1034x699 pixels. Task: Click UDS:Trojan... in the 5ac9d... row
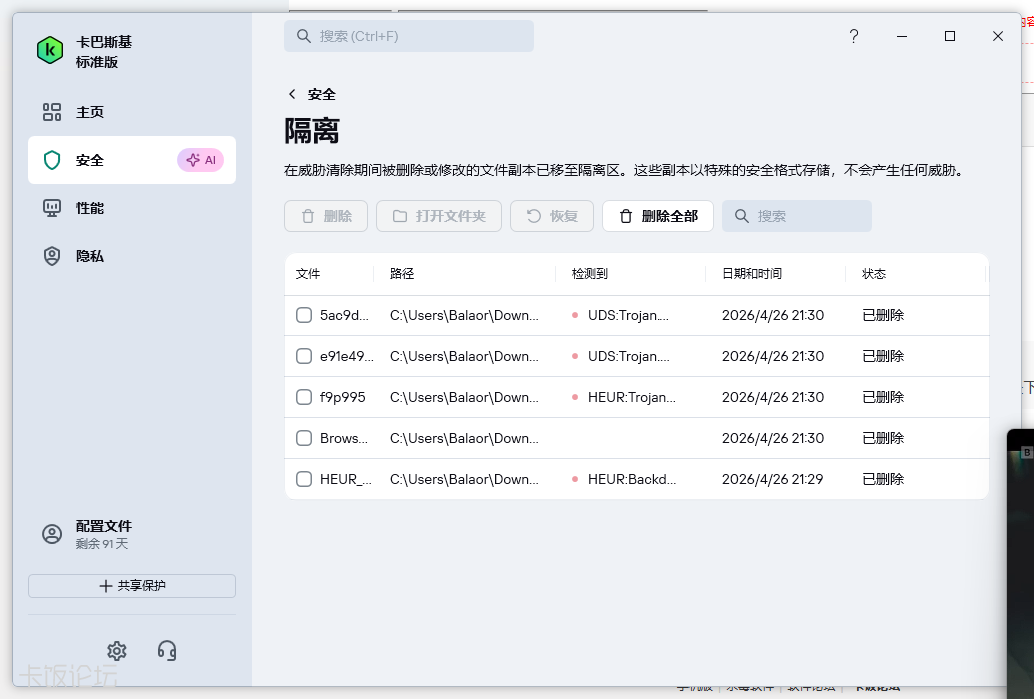pyautogui.click(x=628, y=315)
